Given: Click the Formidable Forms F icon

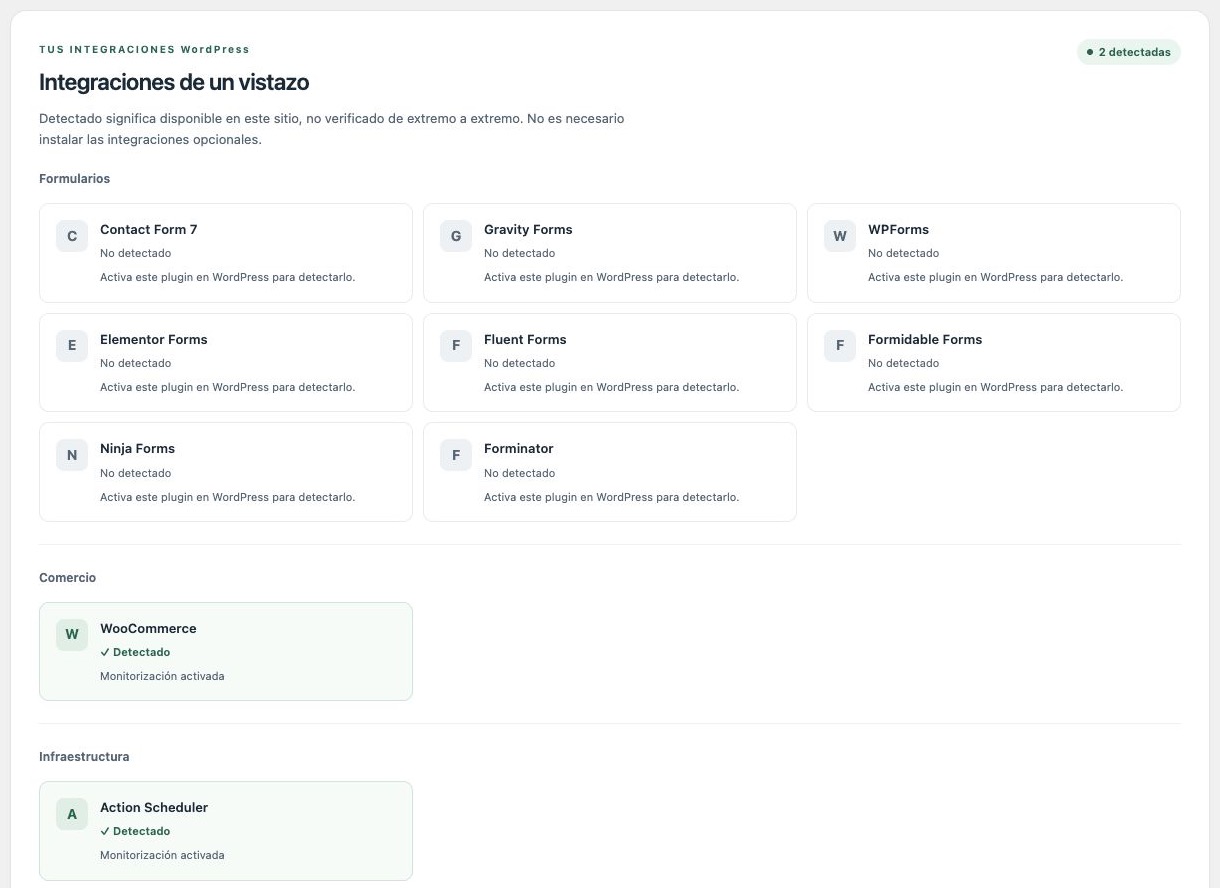Looking at the screenshot, I should [x=840, y=346].
